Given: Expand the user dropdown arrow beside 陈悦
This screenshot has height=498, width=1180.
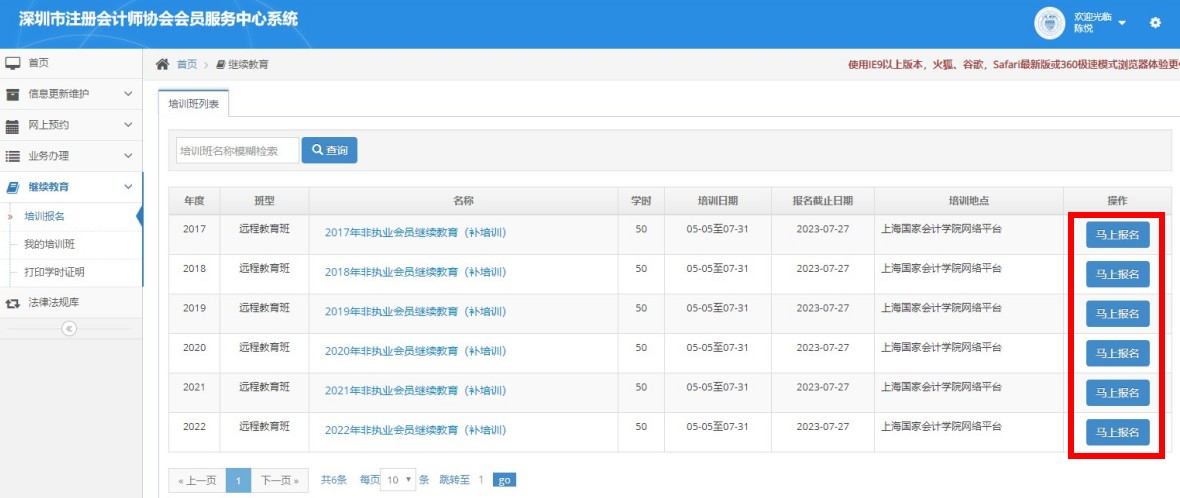Looking at the screenshot, I should point(1122,23).
